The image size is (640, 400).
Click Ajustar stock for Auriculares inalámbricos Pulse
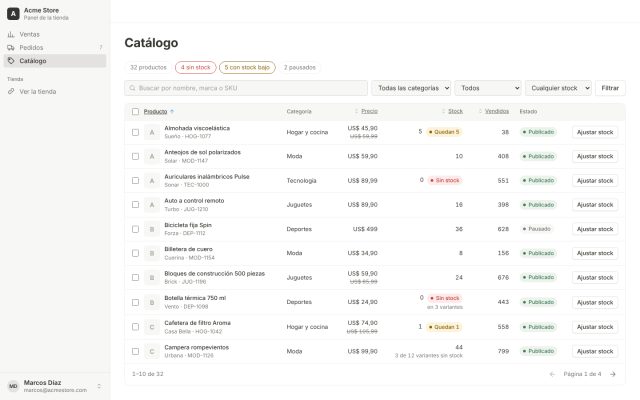tap(595, 180)
